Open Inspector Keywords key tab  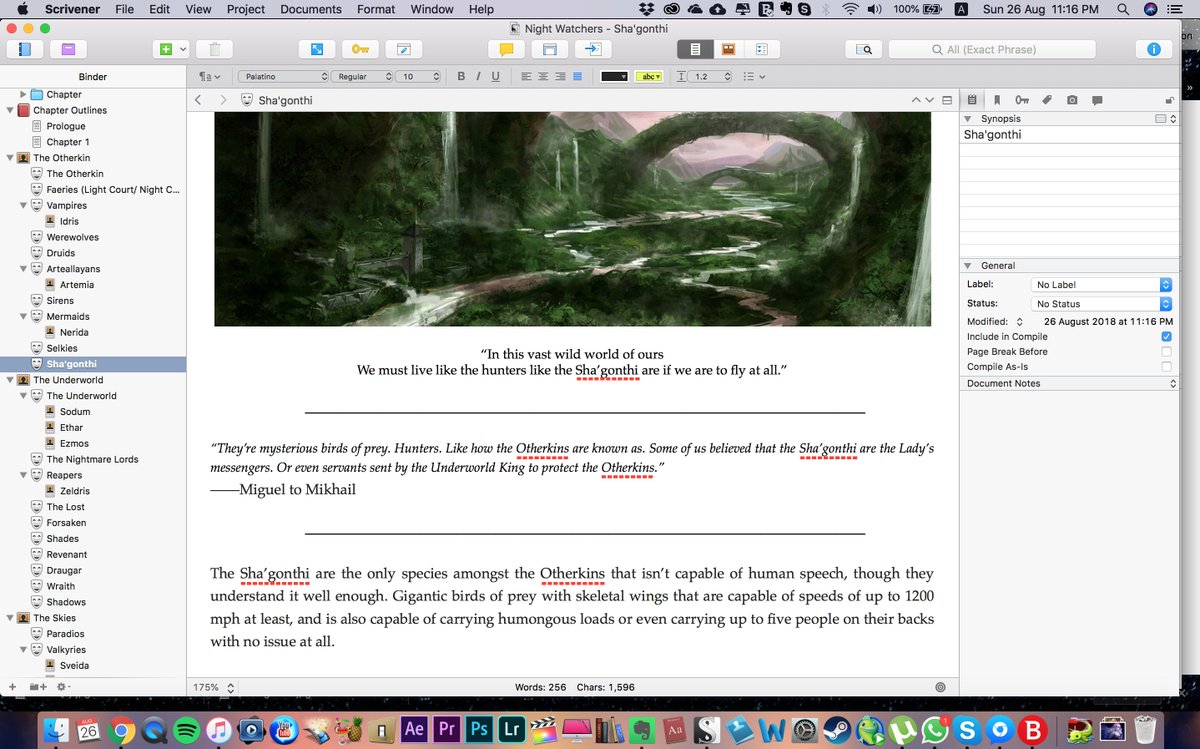[x=1022, y=100]
